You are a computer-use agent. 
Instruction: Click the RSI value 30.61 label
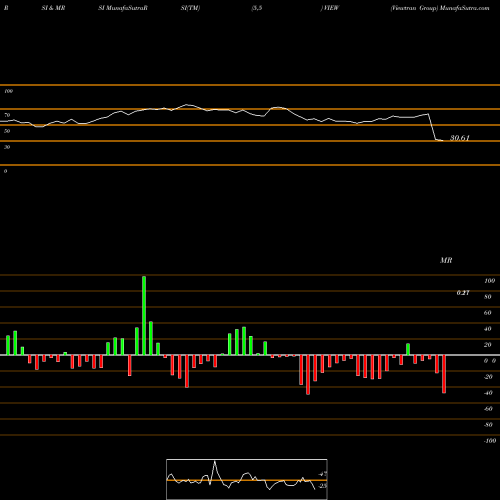[x=460, y=138]
